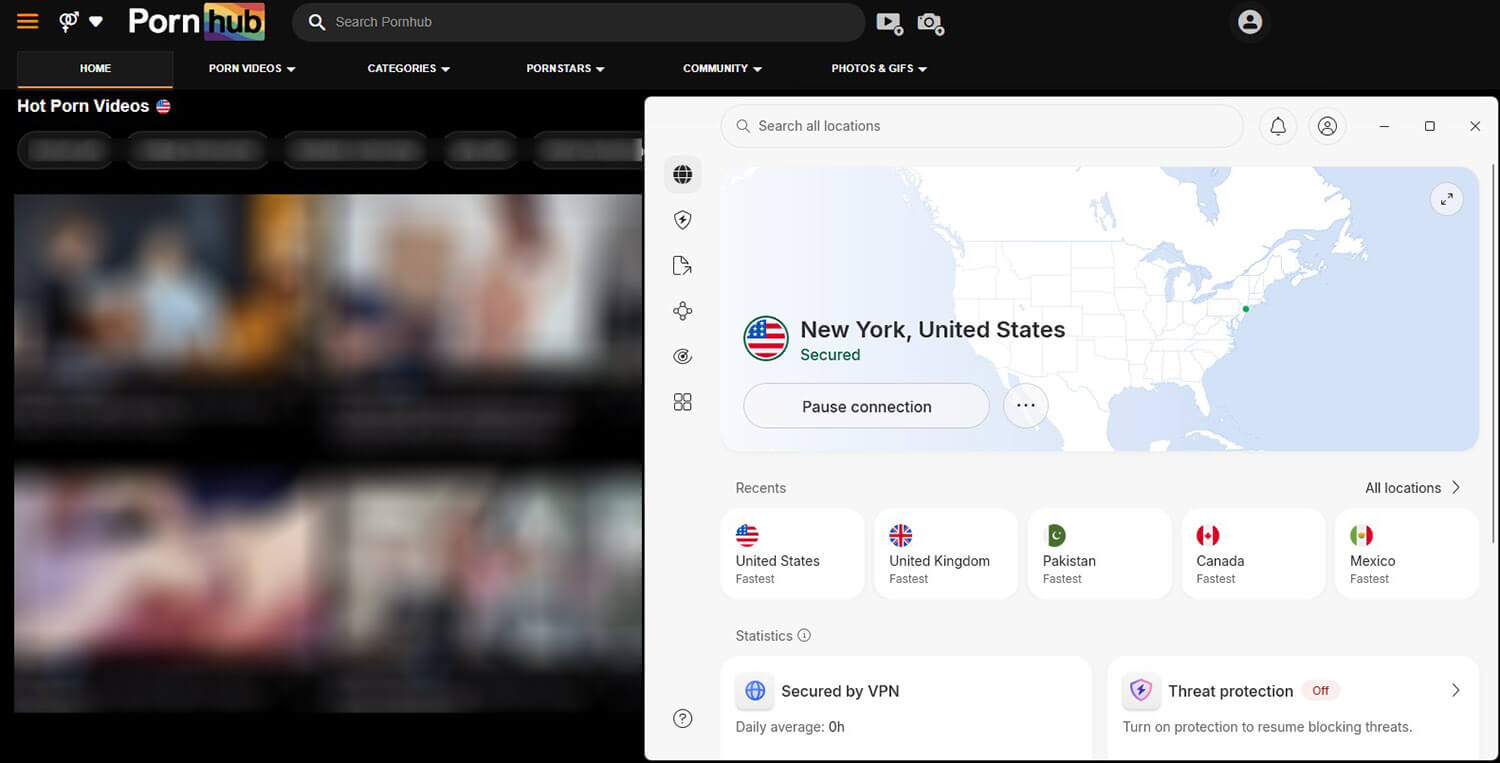Expand the PORNSTARS menu
The height and width of the screenshot is (763, 1500).
coord(565,69)
